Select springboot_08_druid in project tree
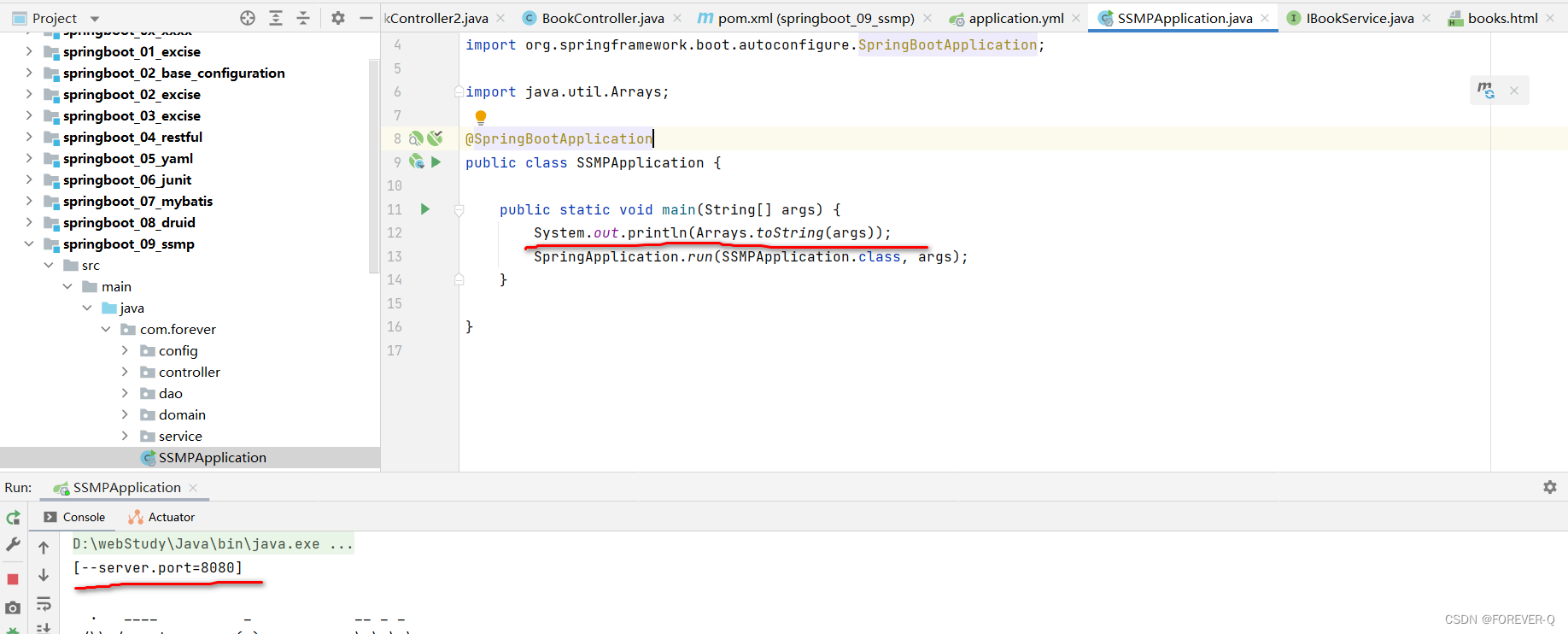The height and width of the screenshot is (634, 1568). point(129,222)
